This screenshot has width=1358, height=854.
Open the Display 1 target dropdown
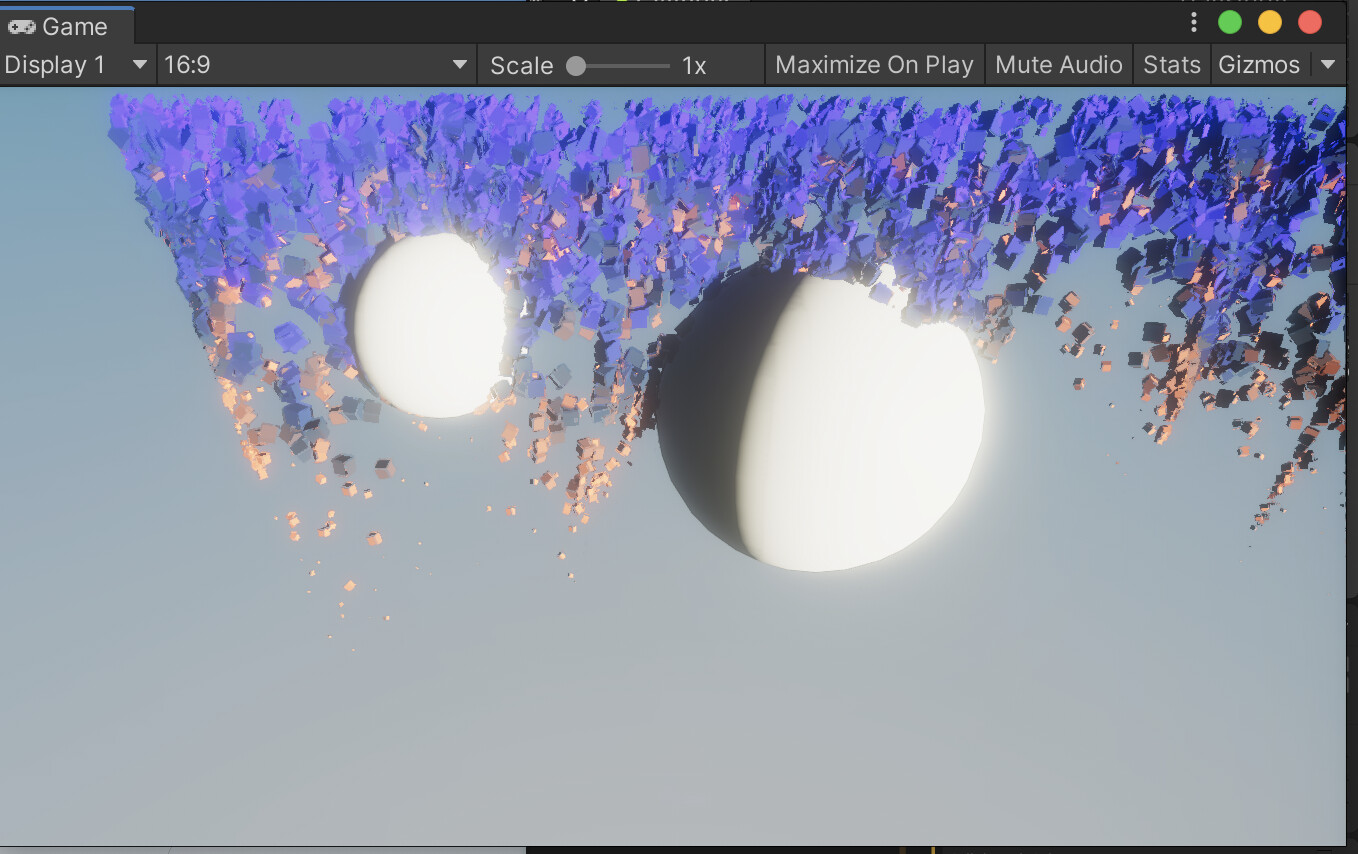click(75, 64)
